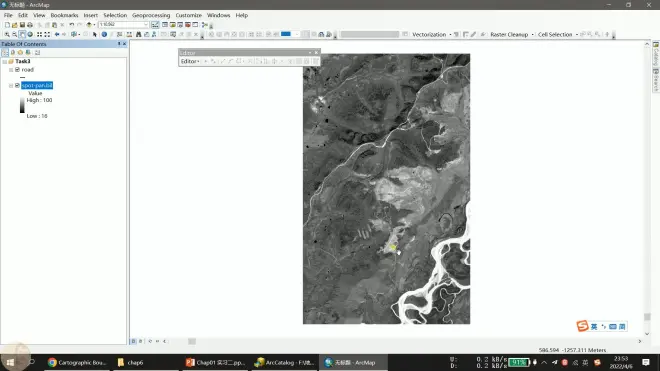The image size is (660, 371).
Task: Open the Vectorization dropdown menu
Action: coord(432,35)
